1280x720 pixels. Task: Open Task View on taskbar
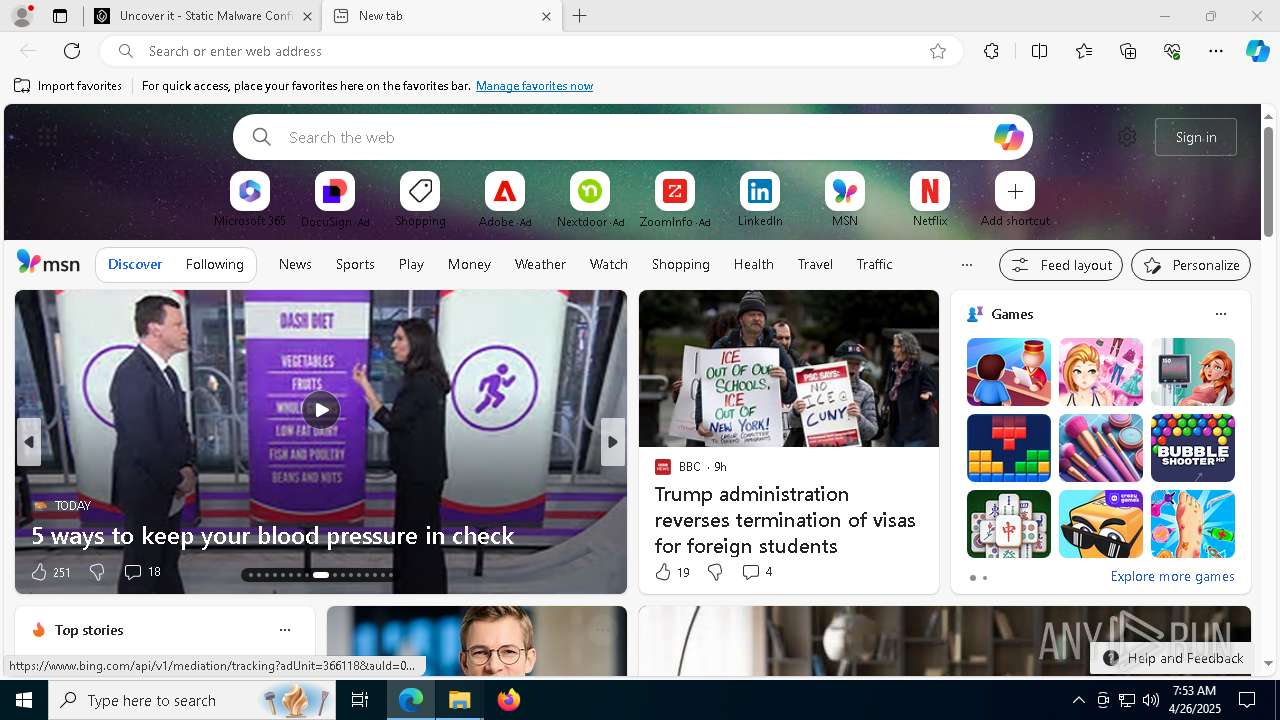click(x=360, y=700)
